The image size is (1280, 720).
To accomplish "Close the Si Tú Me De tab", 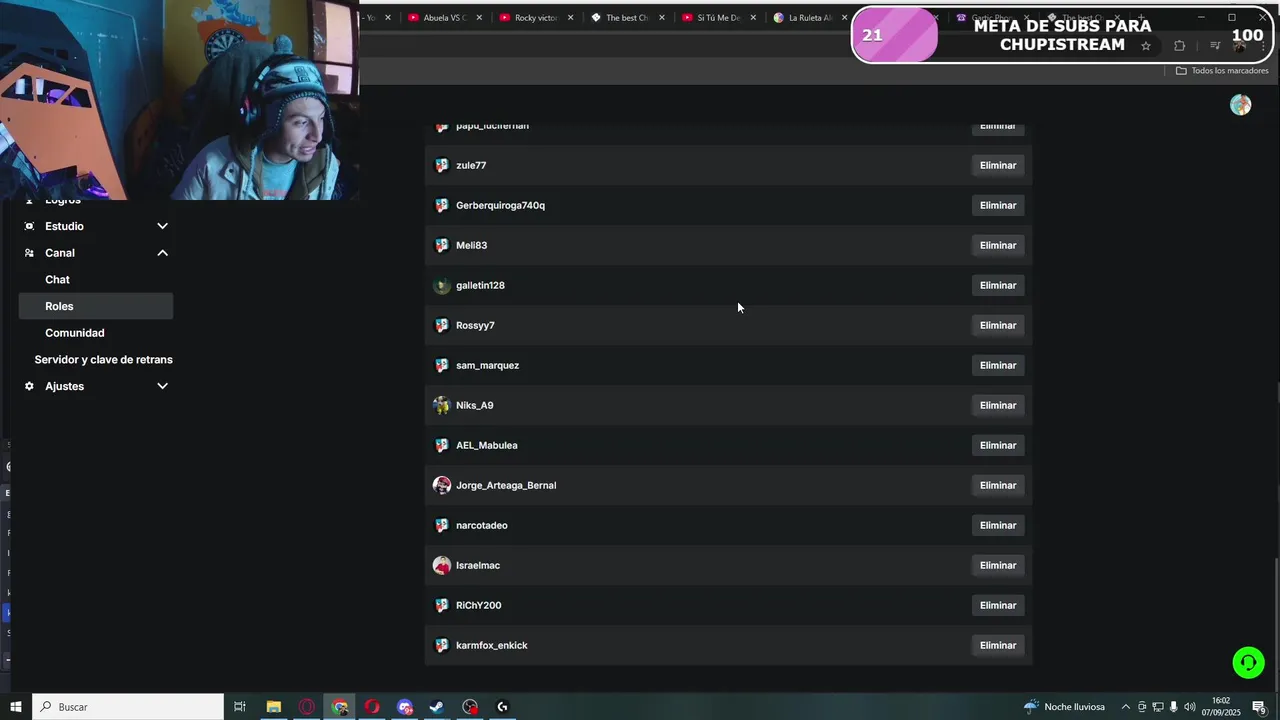I will (x=753, y=17).
